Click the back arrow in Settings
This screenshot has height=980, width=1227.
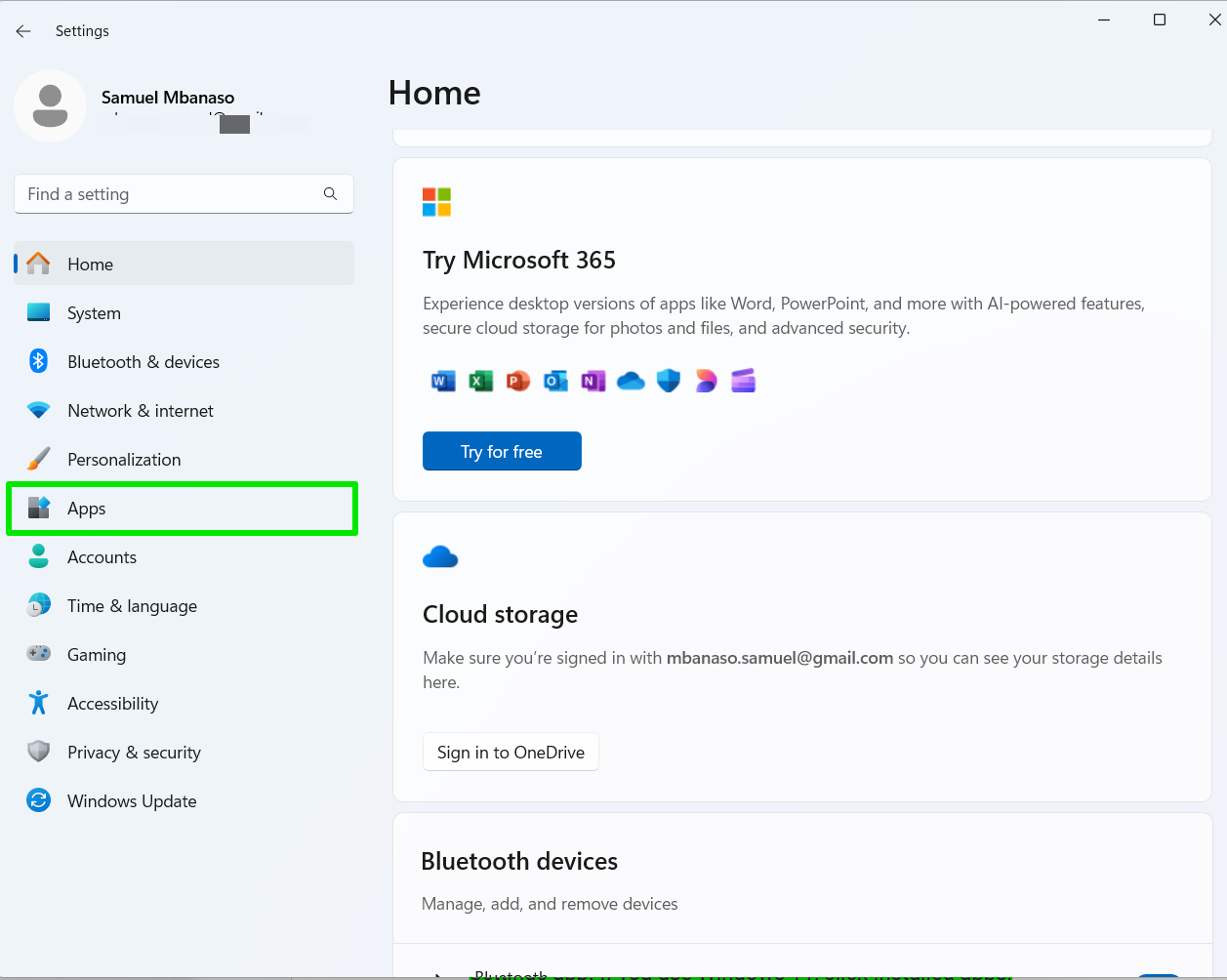pyautogui.click(x=23, y=31)
